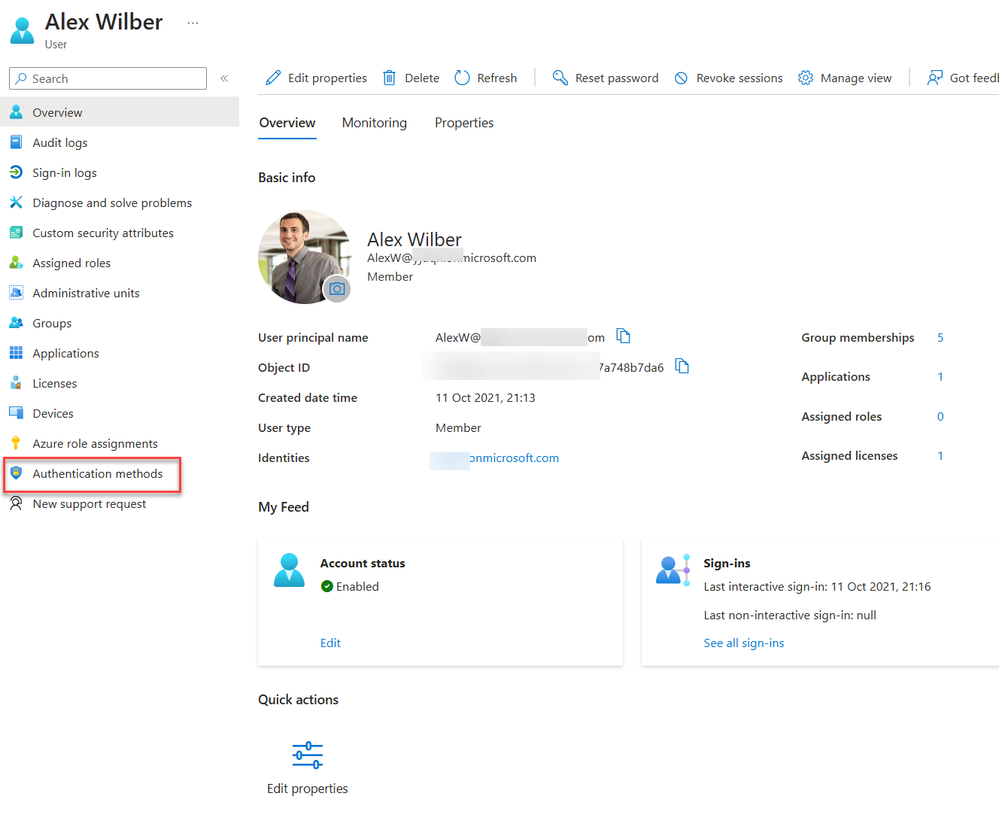999x815 pixels.
Task: Click the Revoke sessions icon
Action: [681, 78]
